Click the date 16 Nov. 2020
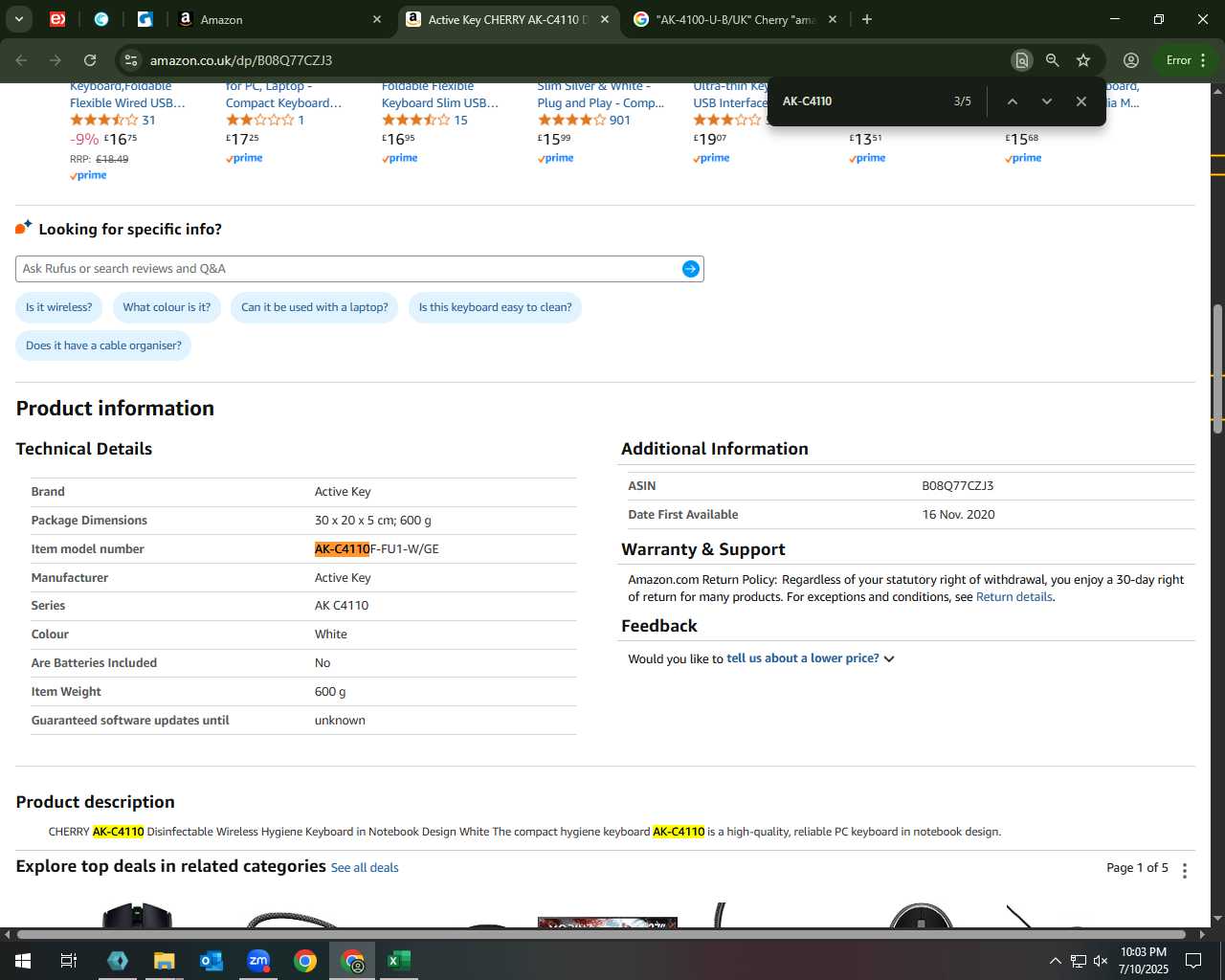 coord(958,515)
